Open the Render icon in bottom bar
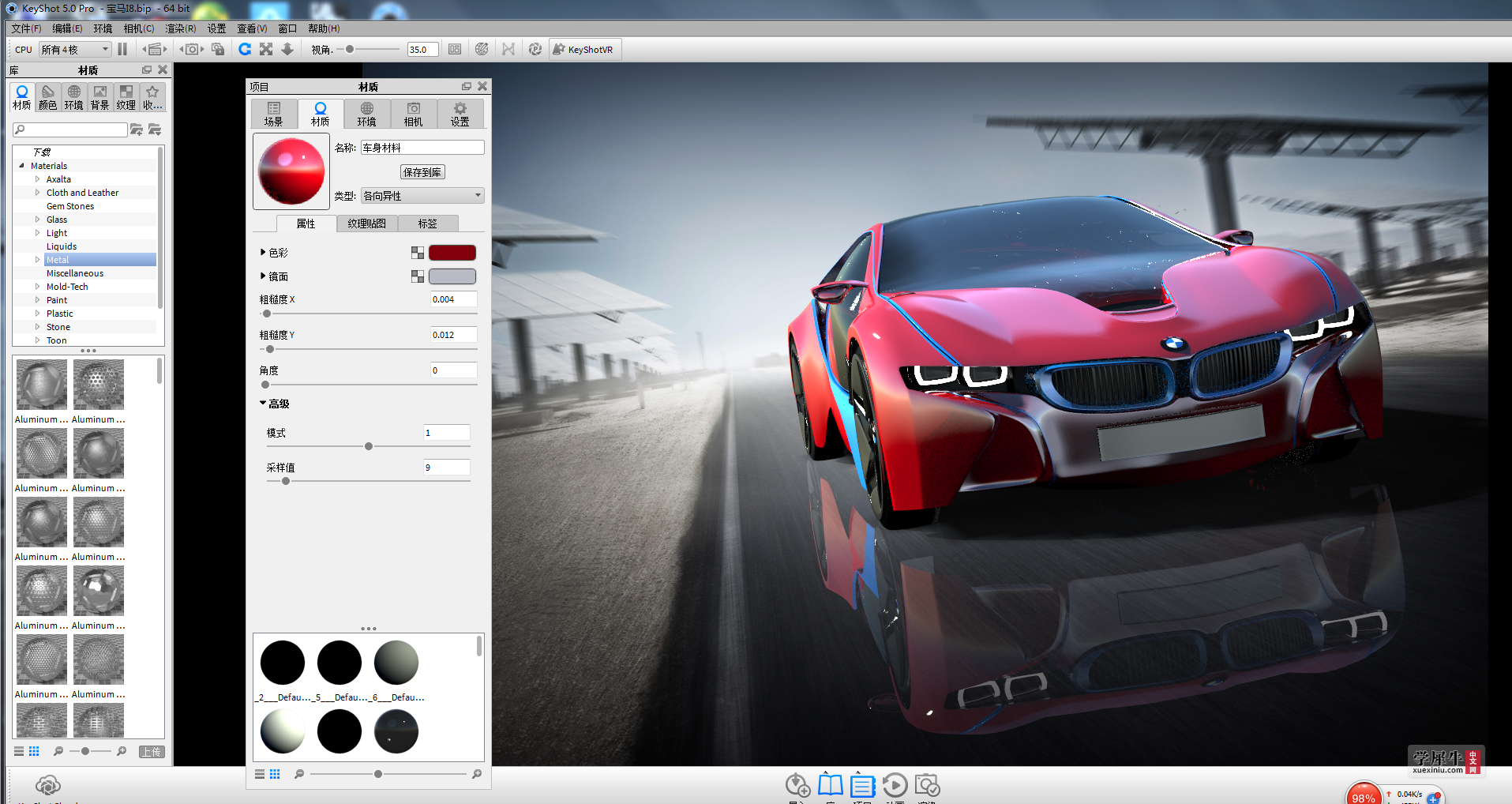 (x=927, y=785)
